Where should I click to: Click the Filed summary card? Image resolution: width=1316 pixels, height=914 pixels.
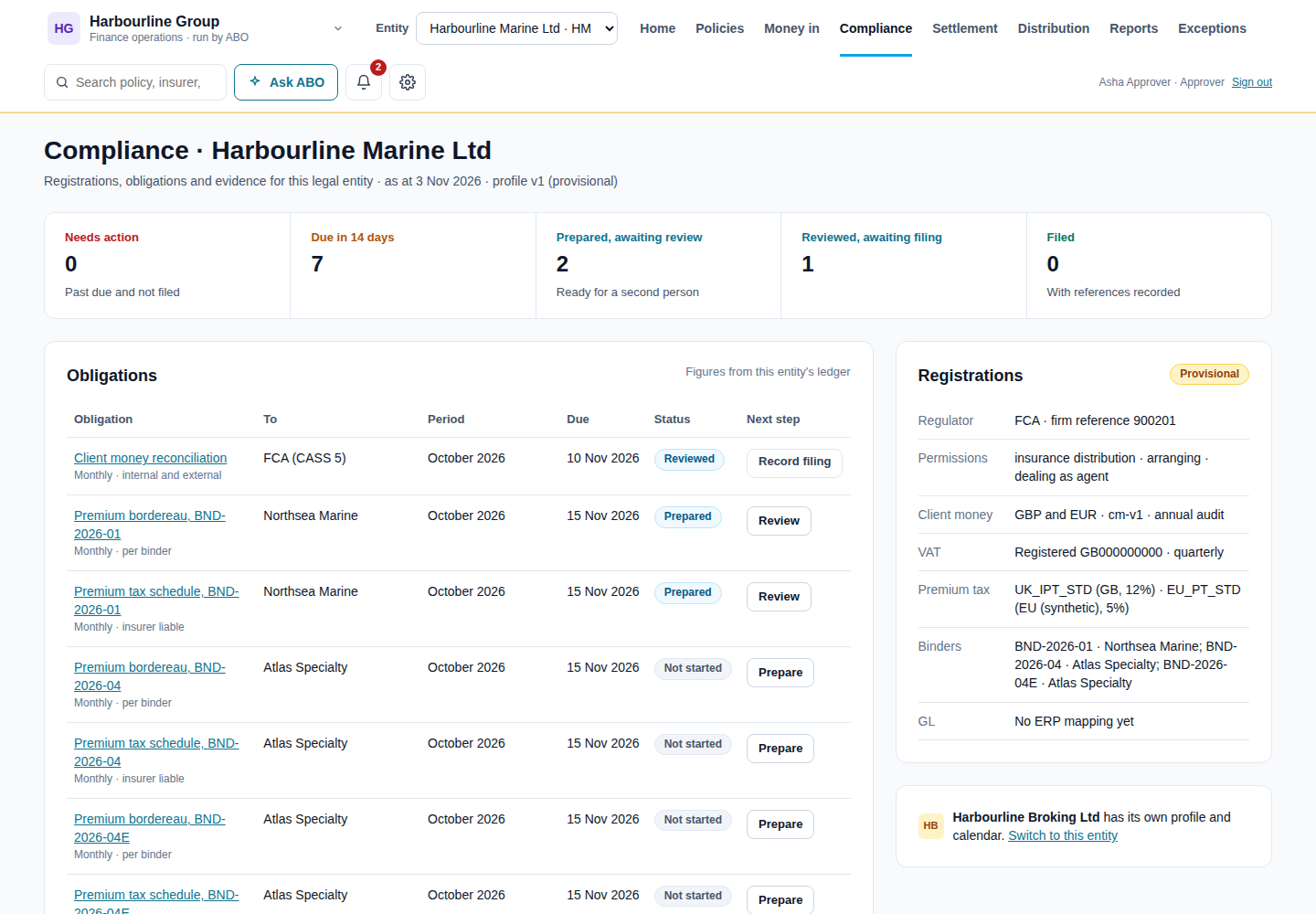[1149, 265]
